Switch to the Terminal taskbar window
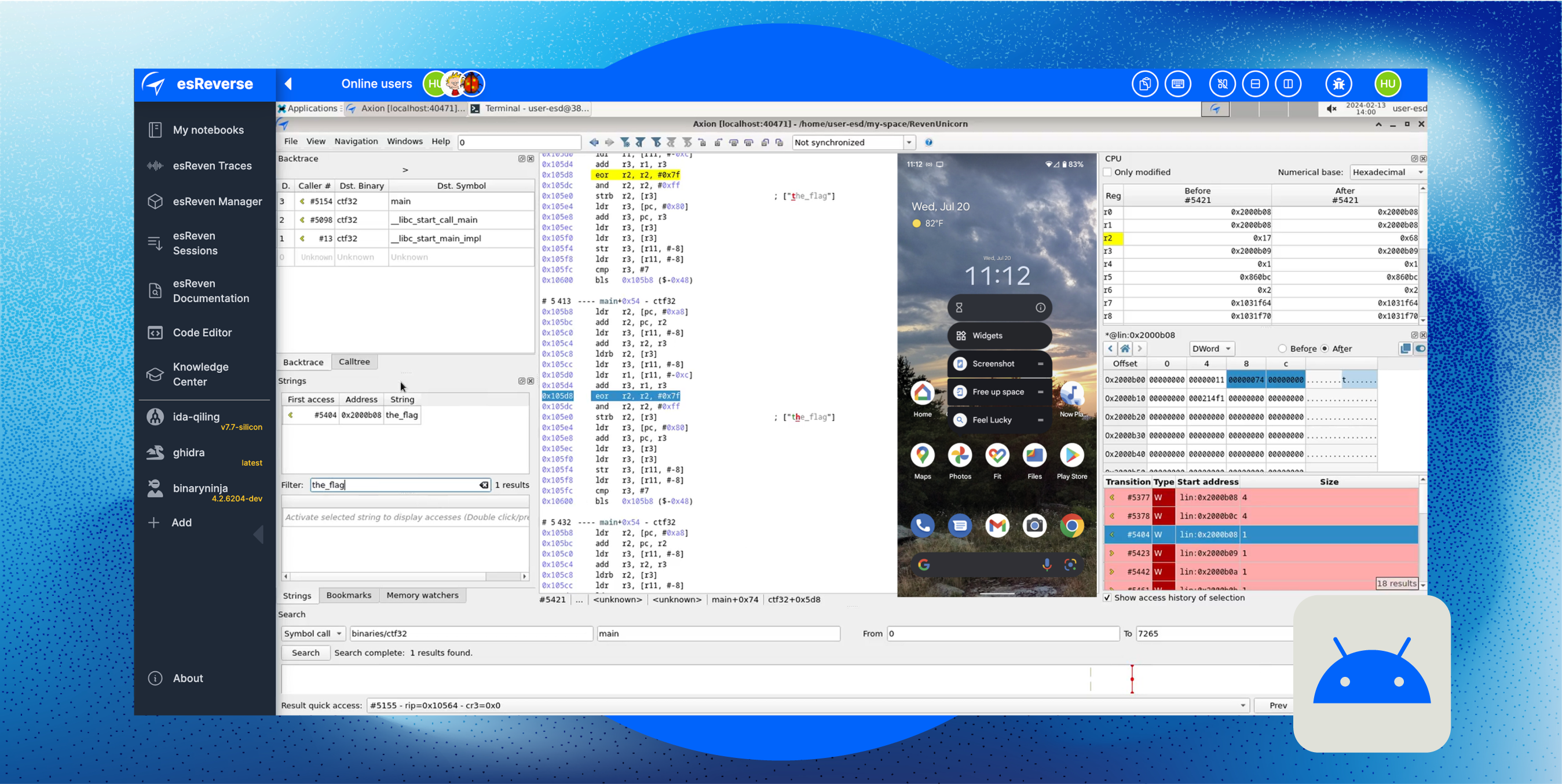This screenshot has height=784, width=1562. [x=531, y=108]
